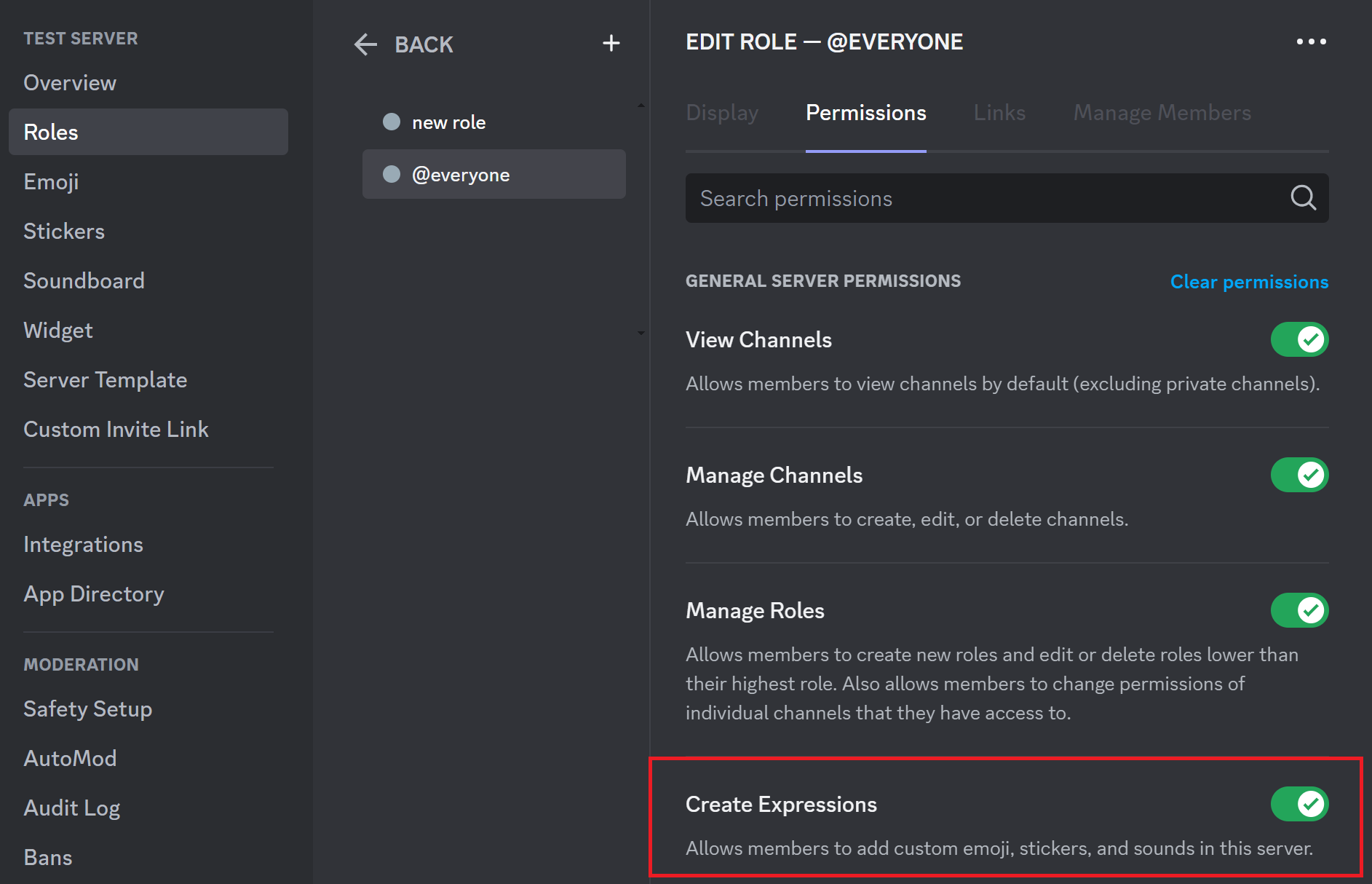
Task: Click the search magnifier icon
Action: click(1303, 197)
